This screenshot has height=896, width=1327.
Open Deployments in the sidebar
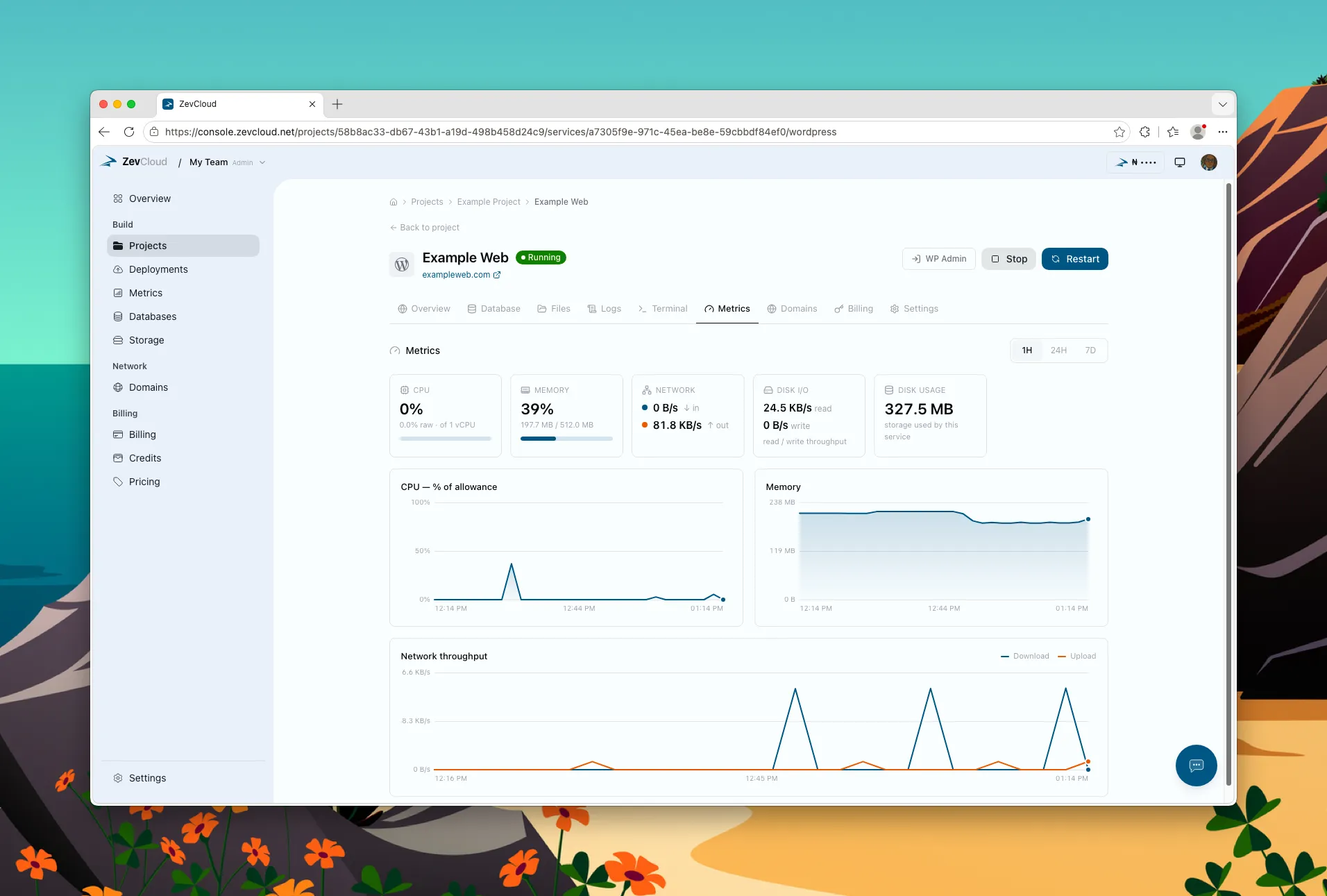183,269
